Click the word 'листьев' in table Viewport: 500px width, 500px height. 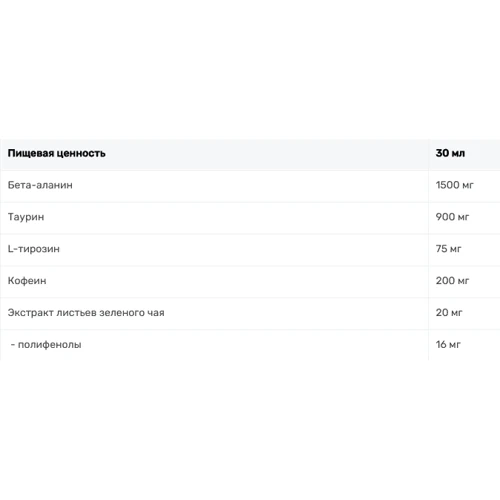(77, 313)
